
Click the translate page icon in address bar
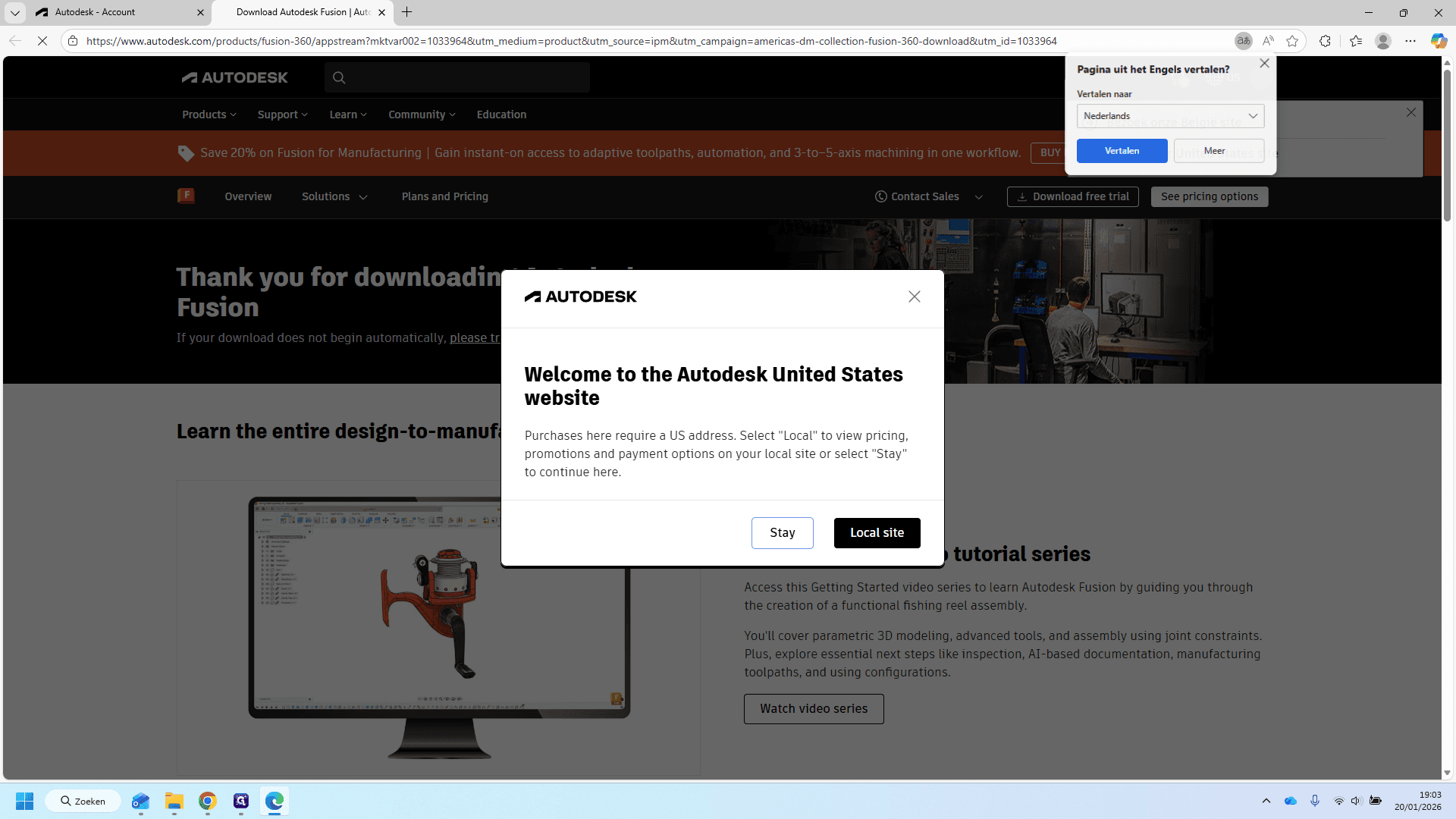(x=1243, y=41)
